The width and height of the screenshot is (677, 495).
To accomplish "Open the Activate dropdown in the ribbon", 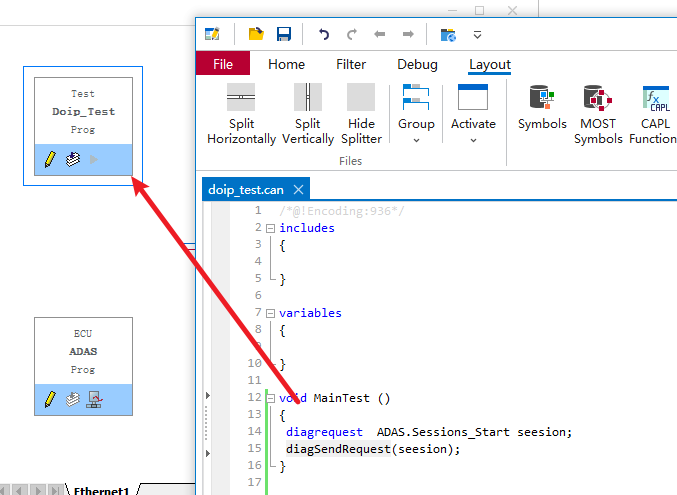I will (x=473, y=114).
